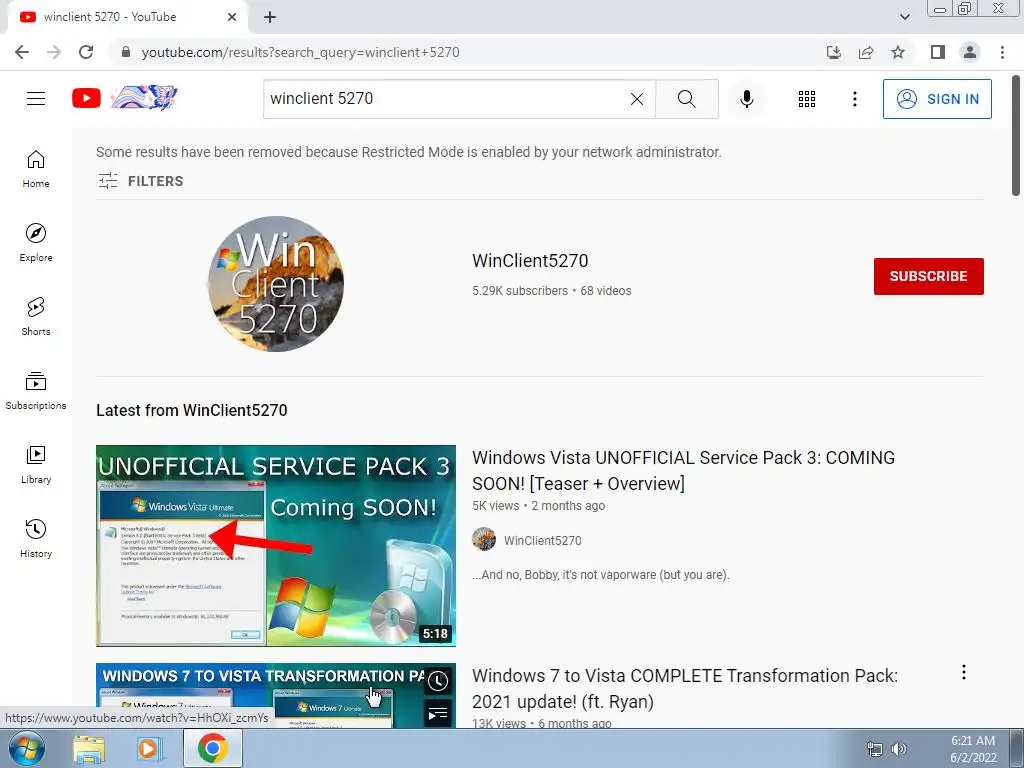Close the winclient 5270 YouTube tab
1024x768 pixels.
tap(232, 17)
